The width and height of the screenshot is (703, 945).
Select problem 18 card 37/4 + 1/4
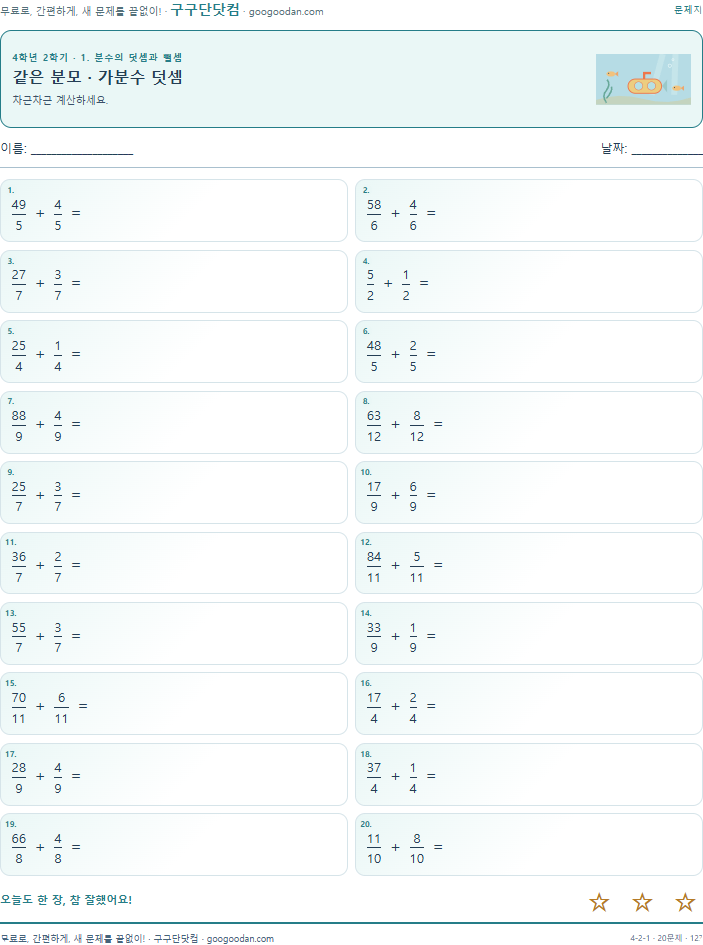coord(529,774)
